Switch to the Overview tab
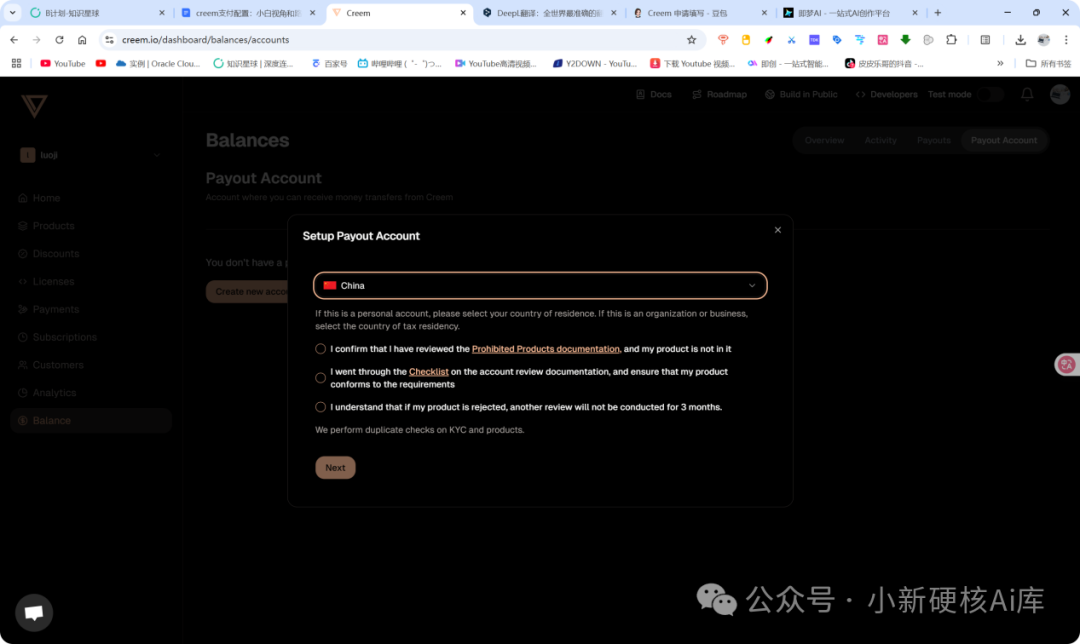The height and width of the screenshot is (644, 1080). (824, 140)
